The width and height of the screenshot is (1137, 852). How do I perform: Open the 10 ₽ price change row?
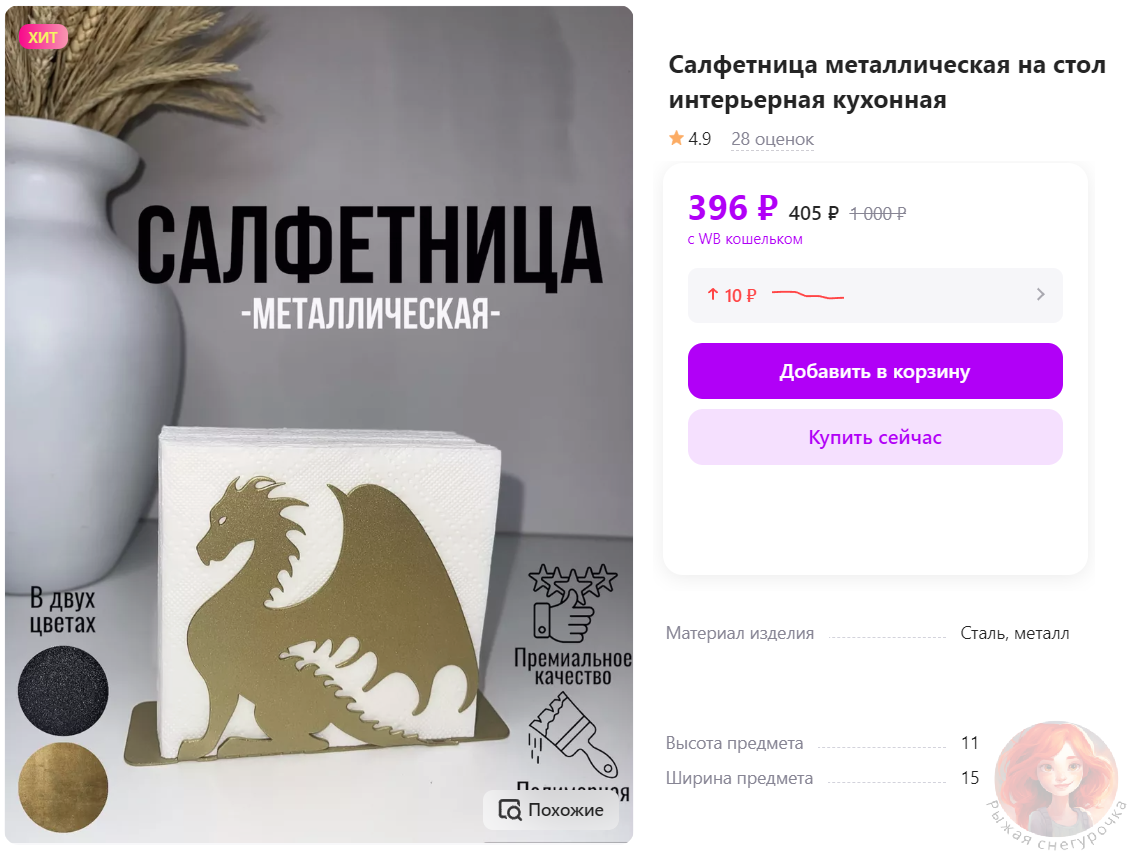point(875,295)
